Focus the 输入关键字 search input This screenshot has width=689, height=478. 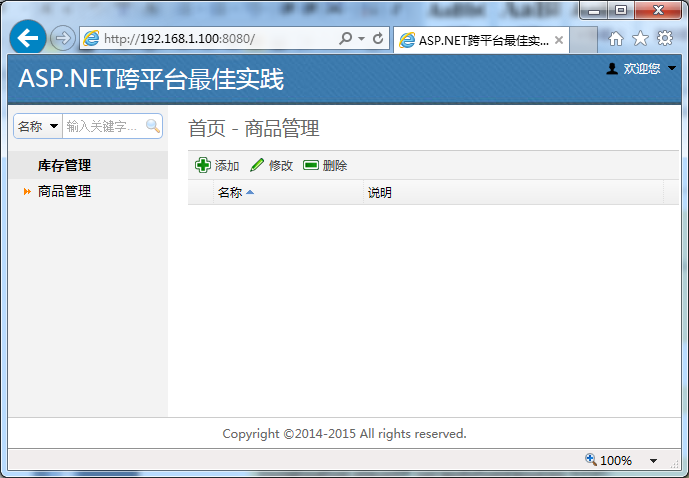click(104, 127)
